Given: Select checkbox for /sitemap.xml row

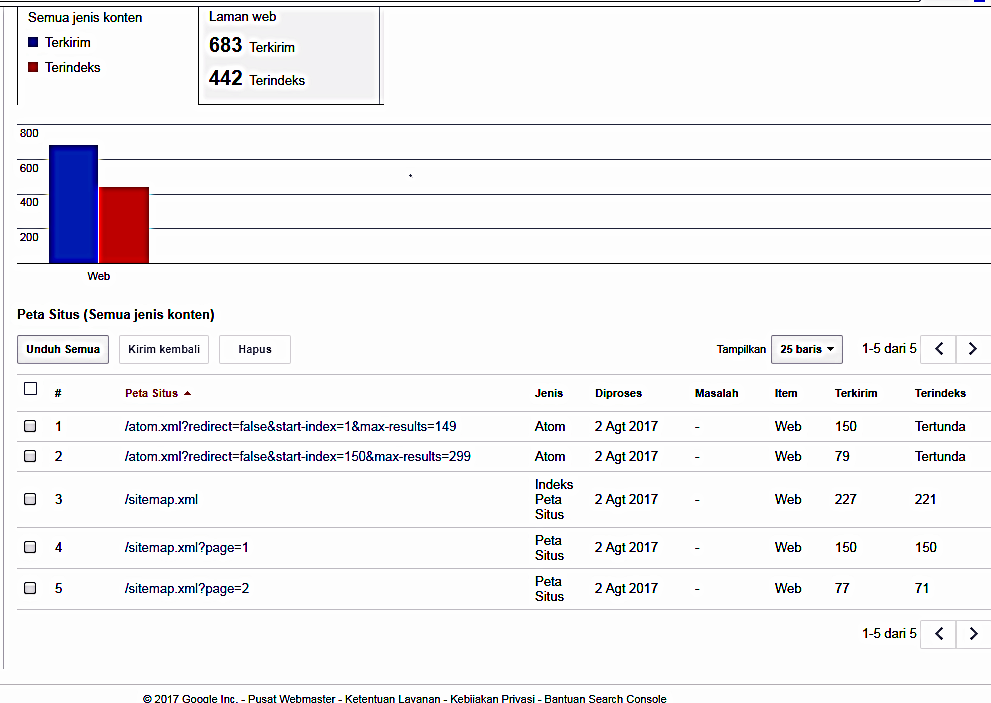Looking at the screenshot, I should click(30, 499).
